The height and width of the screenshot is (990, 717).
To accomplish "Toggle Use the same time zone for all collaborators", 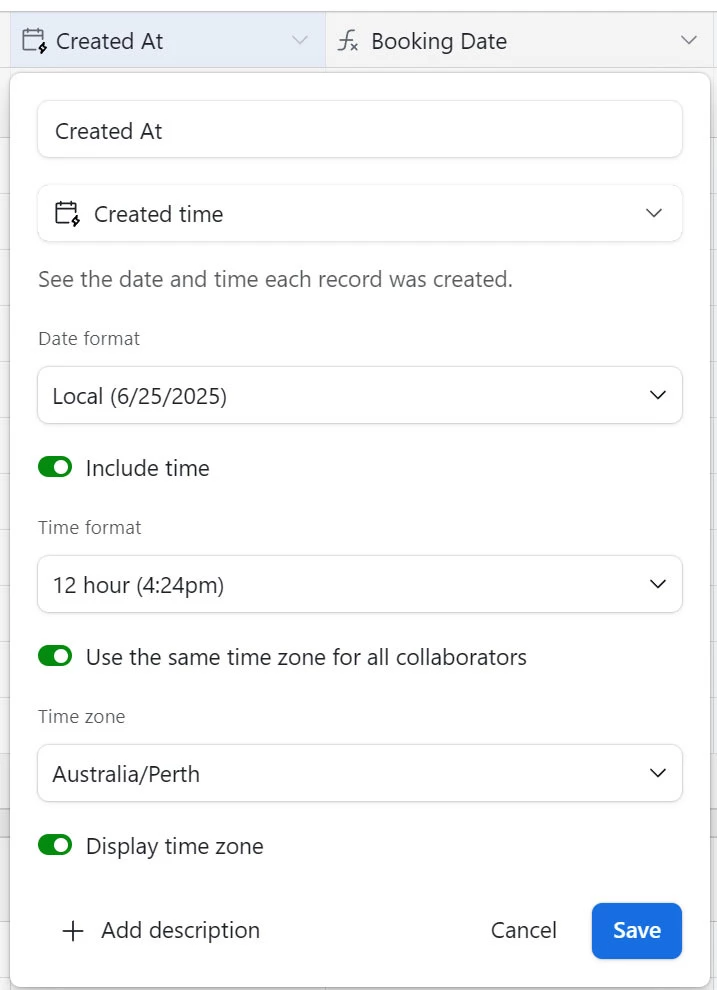I will tap(55, 657).
